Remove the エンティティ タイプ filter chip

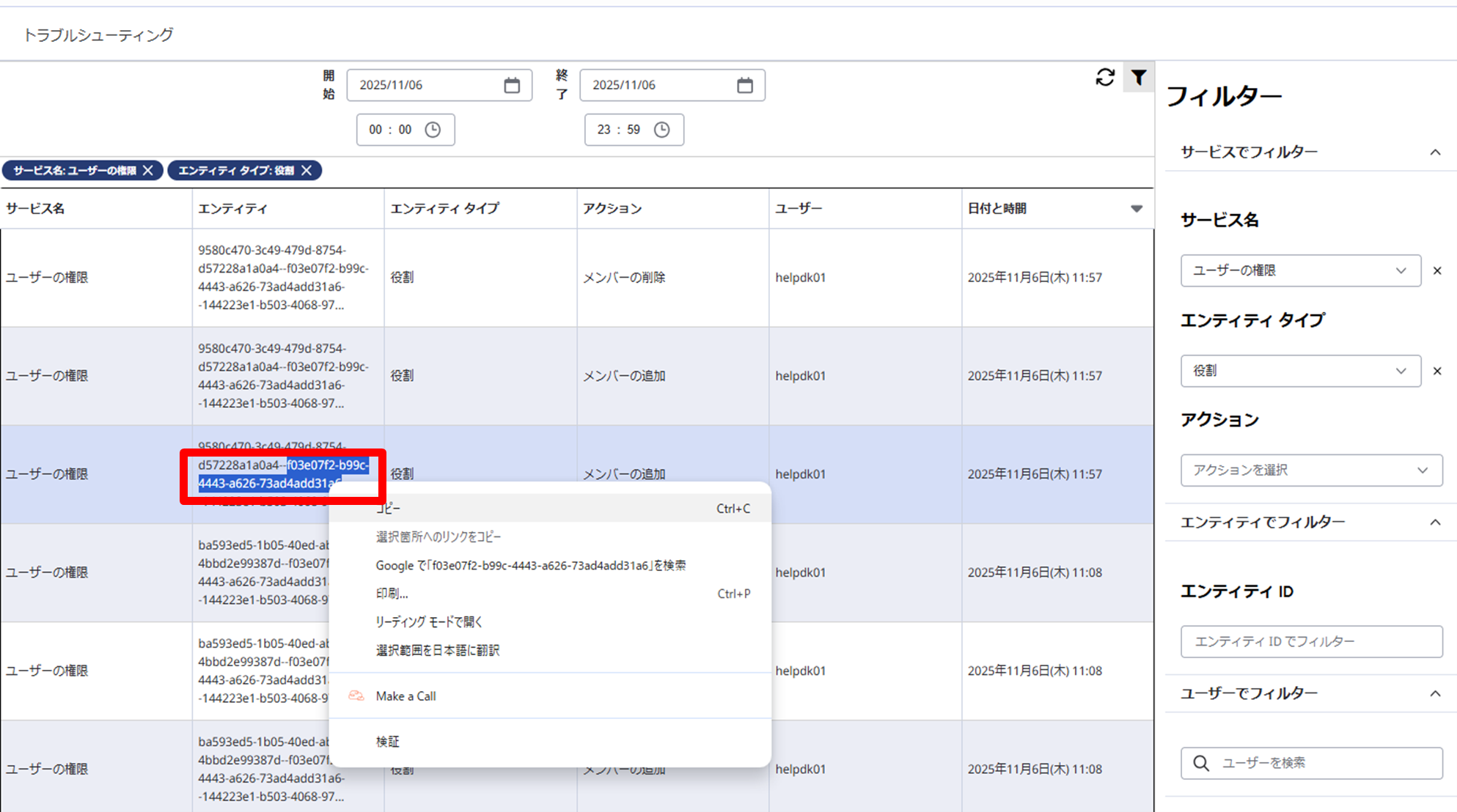tap(307, 170)
